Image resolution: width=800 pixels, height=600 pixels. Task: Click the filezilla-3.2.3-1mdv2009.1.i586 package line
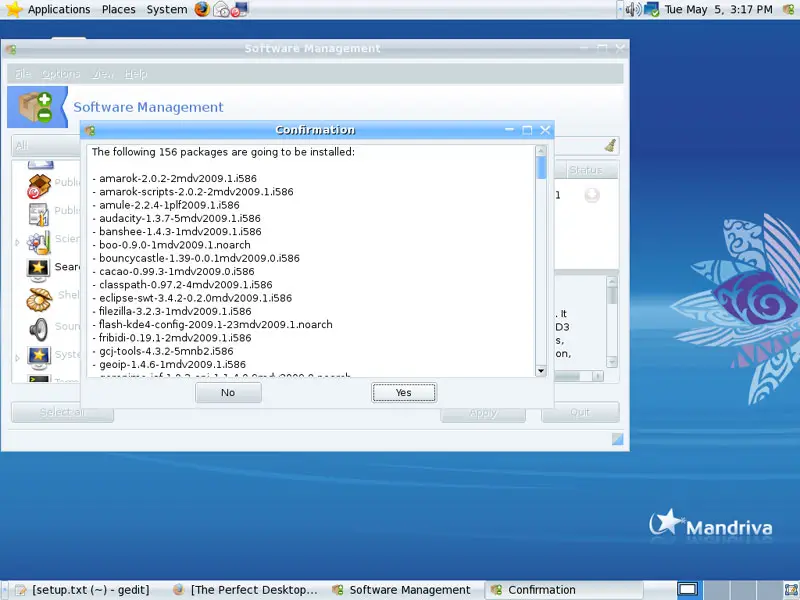point(172,311)
